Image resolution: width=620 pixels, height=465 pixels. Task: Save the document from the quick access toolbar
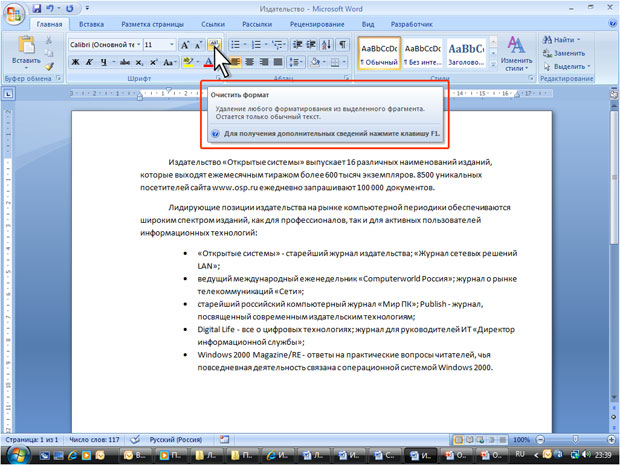[37, 8]
